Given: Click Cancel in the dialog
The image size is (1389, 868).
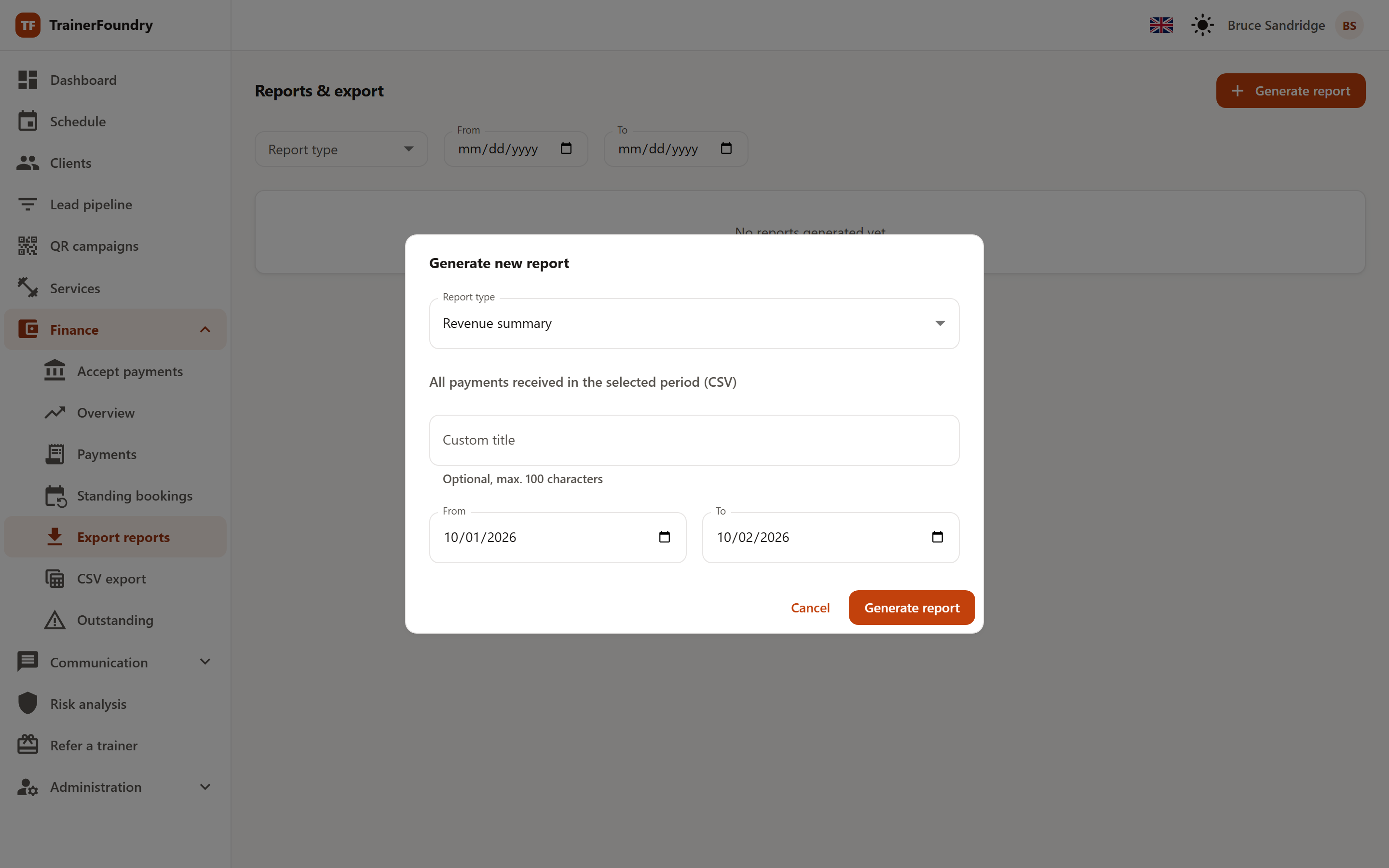Looking at the screenshot, I should [810, 608].
